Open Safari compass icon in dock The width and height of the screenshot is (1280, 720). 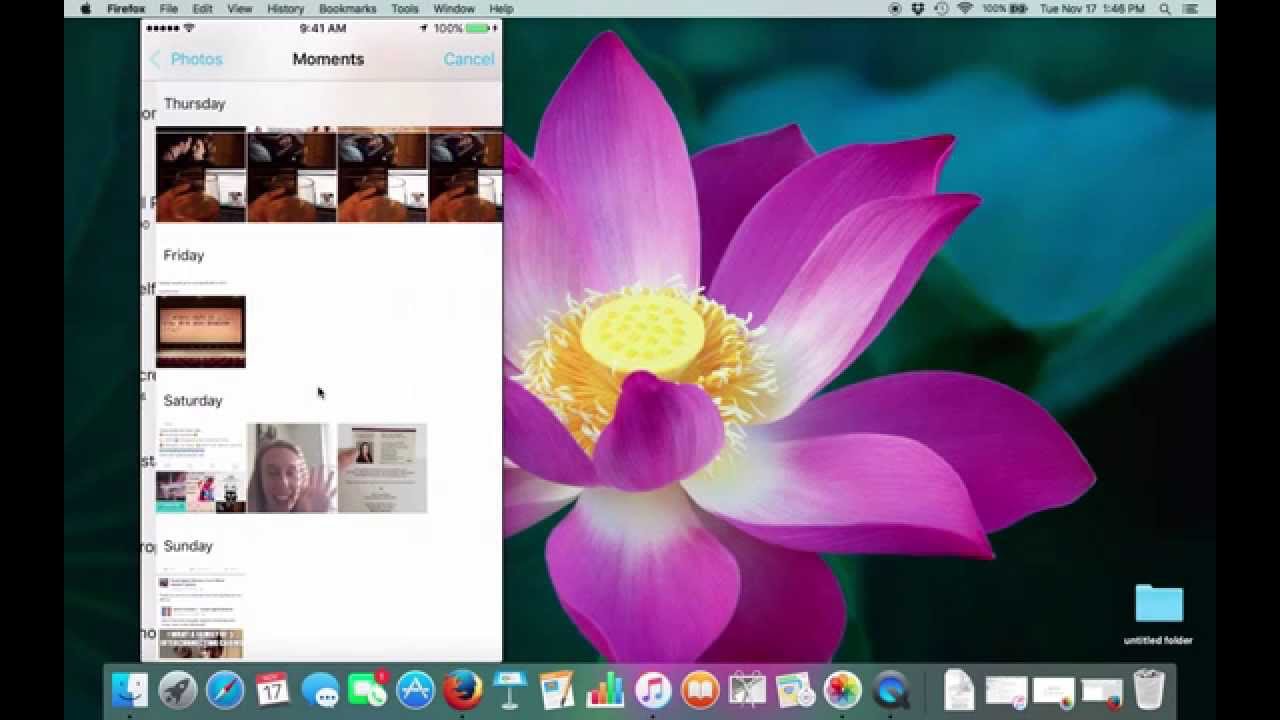pyautogui.click(x=225, y=690)
